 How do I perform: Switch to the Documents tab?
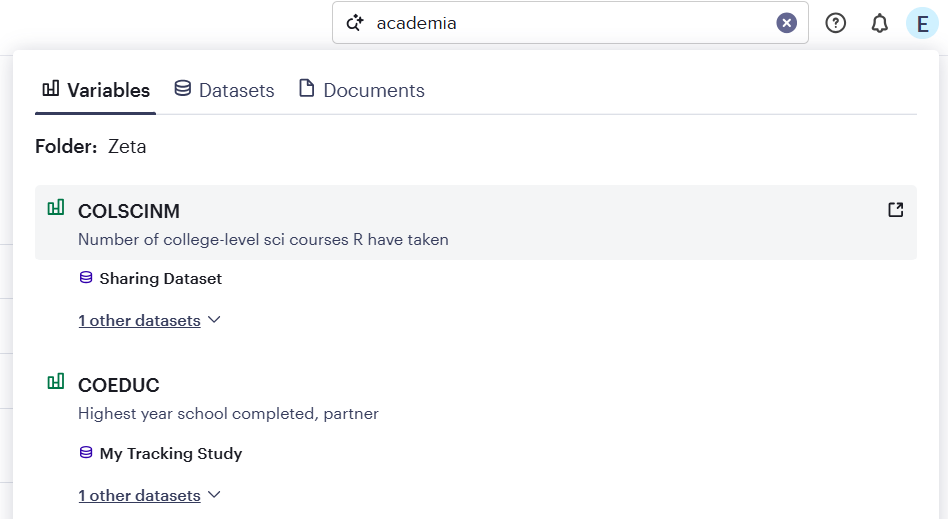362,90
